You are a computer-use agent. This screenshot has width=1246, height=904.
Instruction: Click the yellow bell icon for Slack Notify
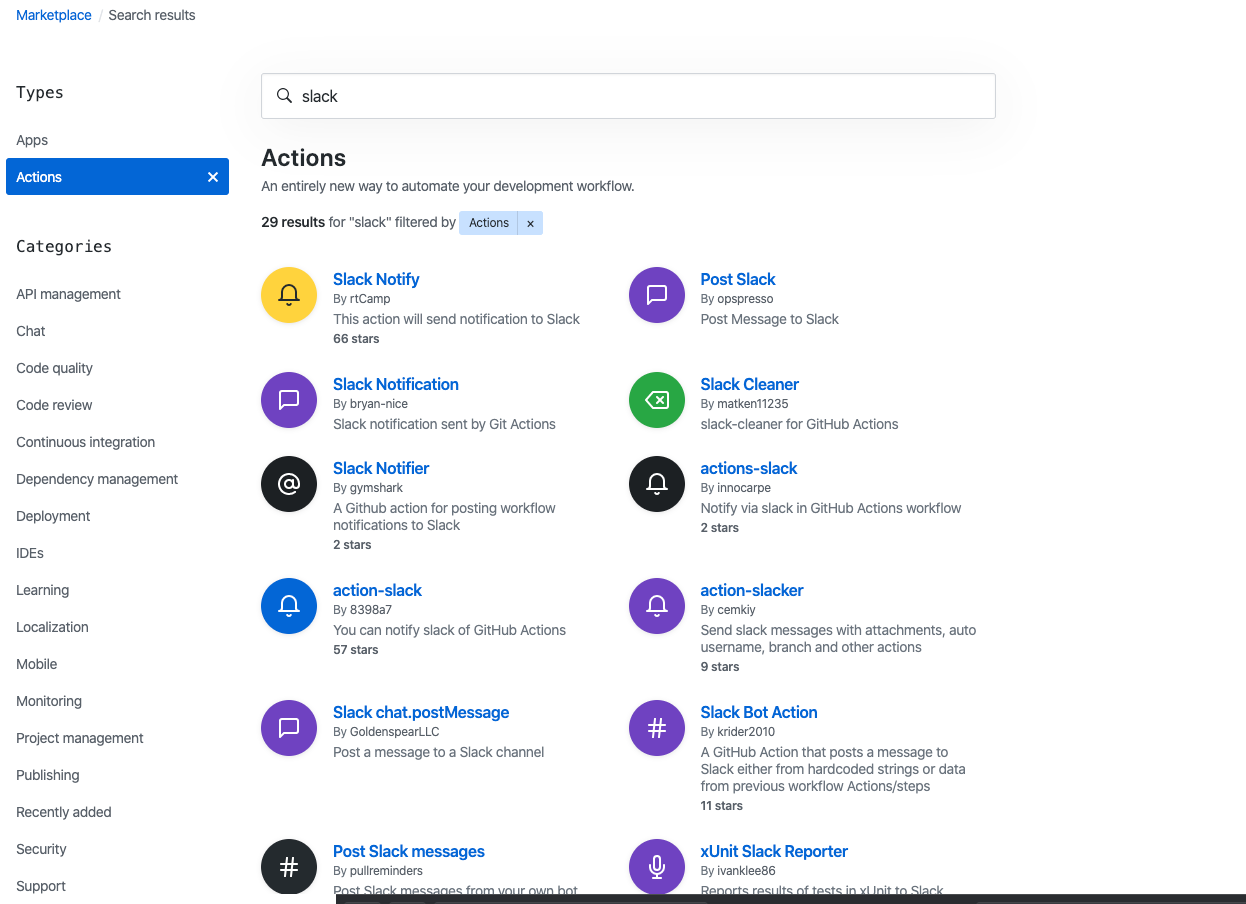click(289, 295)
